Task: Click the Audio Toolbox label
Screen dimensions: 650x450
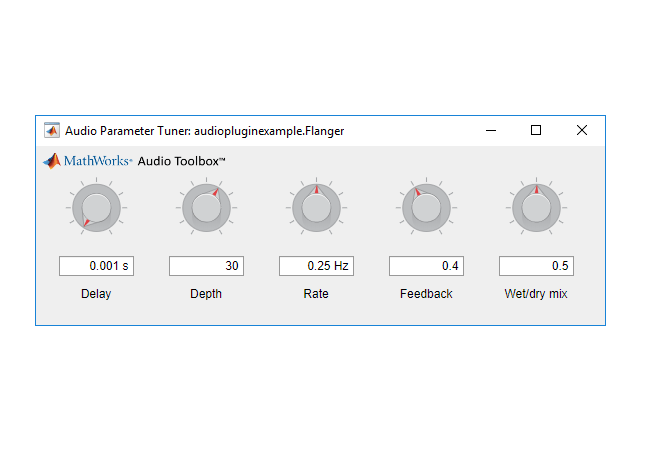Action: click(181, 161)
